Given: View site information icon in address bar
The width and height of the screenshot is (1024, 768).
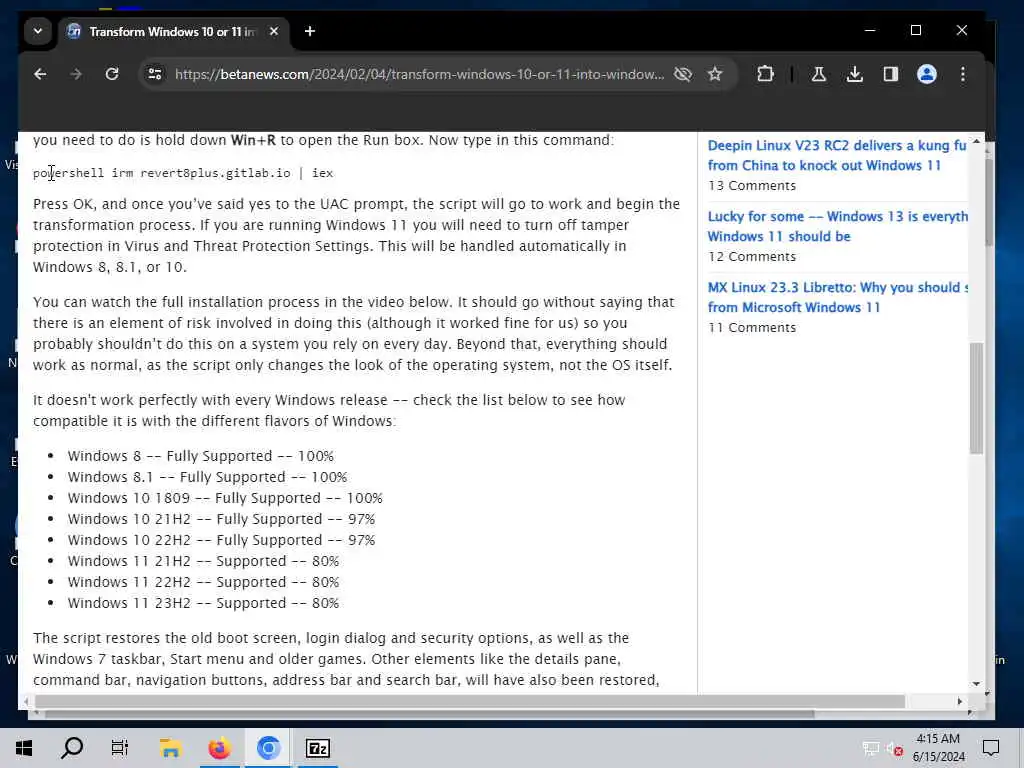Looking at the screenshot, I should pyautogui.click(x=155, y=74).
